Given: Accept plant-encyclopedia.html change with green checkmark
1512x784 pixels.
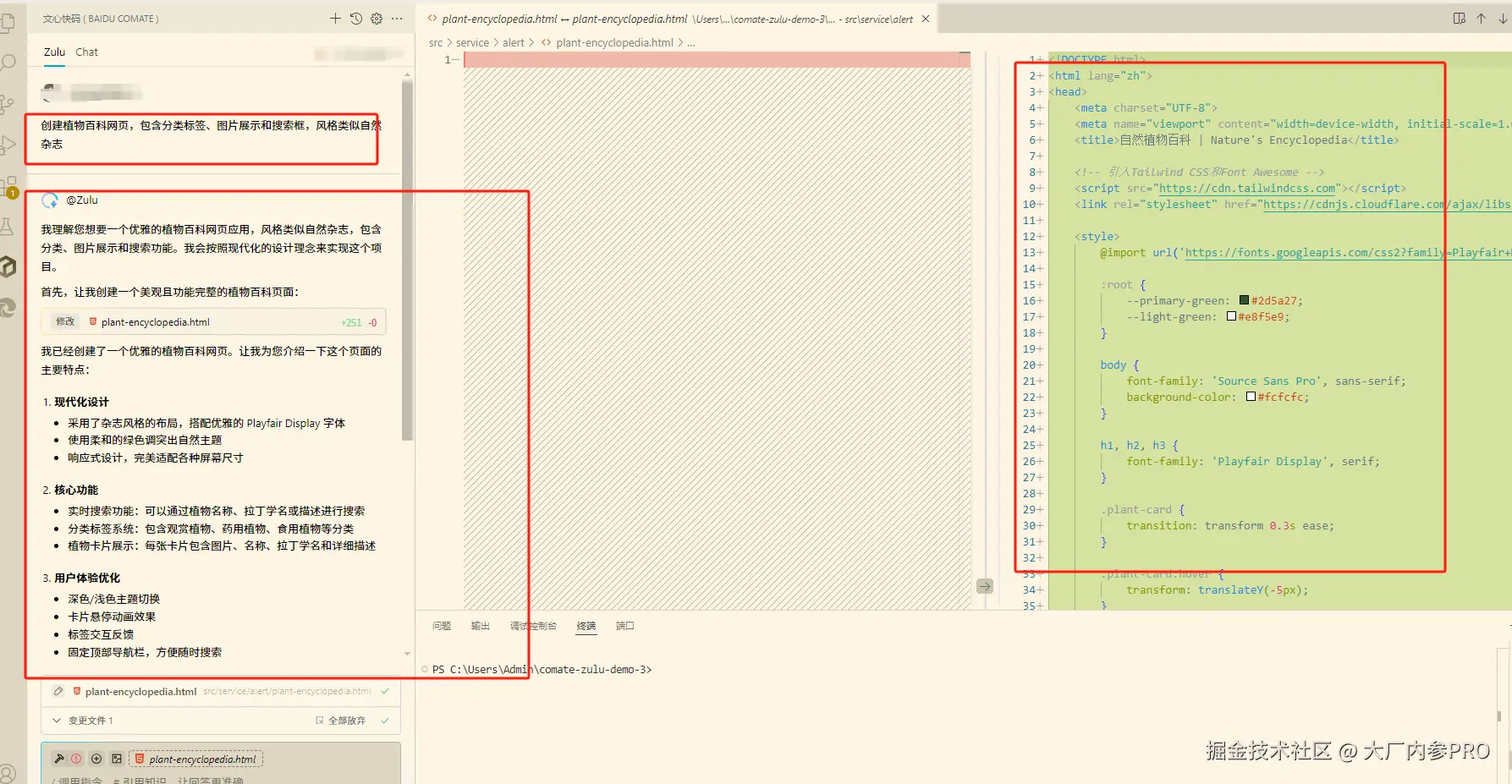Looking at the screenshot, I should click(x=385, y=691).
